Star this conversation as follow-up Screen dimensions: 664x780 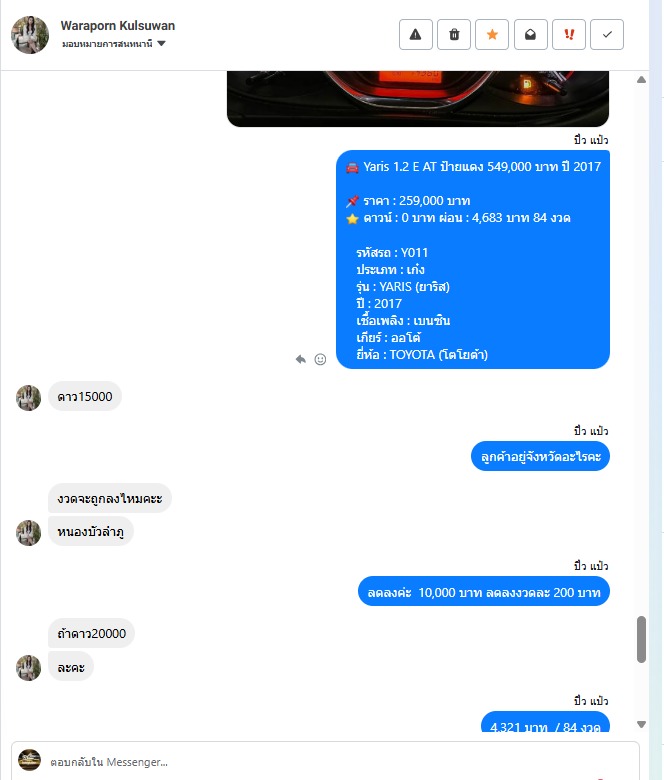(x=492, y=35)
